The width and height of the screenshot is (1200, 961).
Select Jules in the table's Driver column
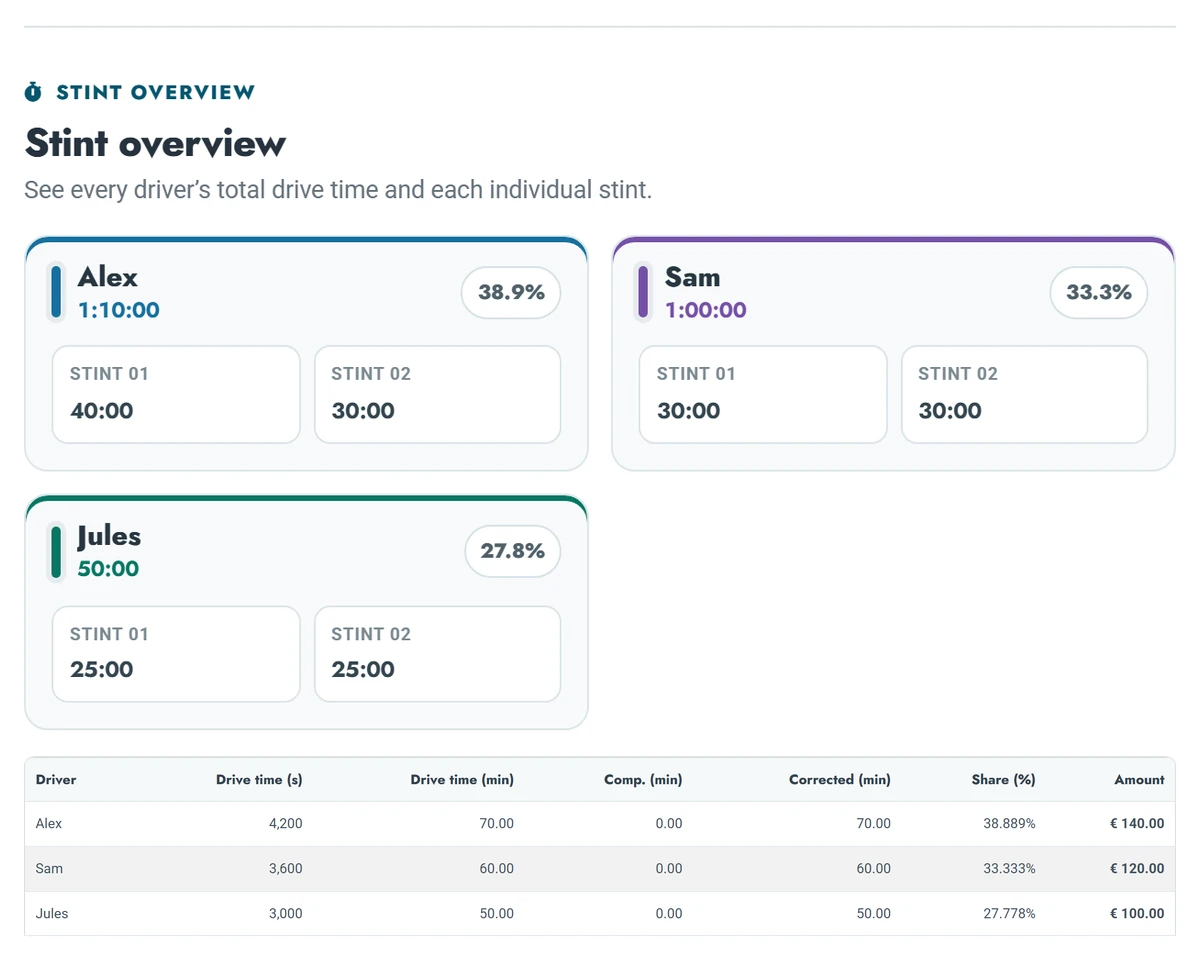[x=52, y=914]
